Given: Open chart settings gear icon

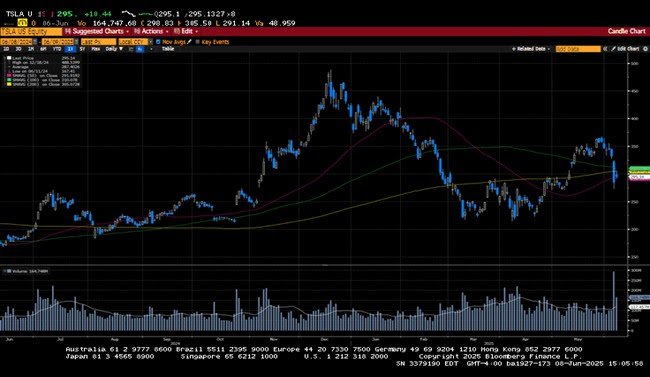Looking at the screenshot, I should point(644,49).
